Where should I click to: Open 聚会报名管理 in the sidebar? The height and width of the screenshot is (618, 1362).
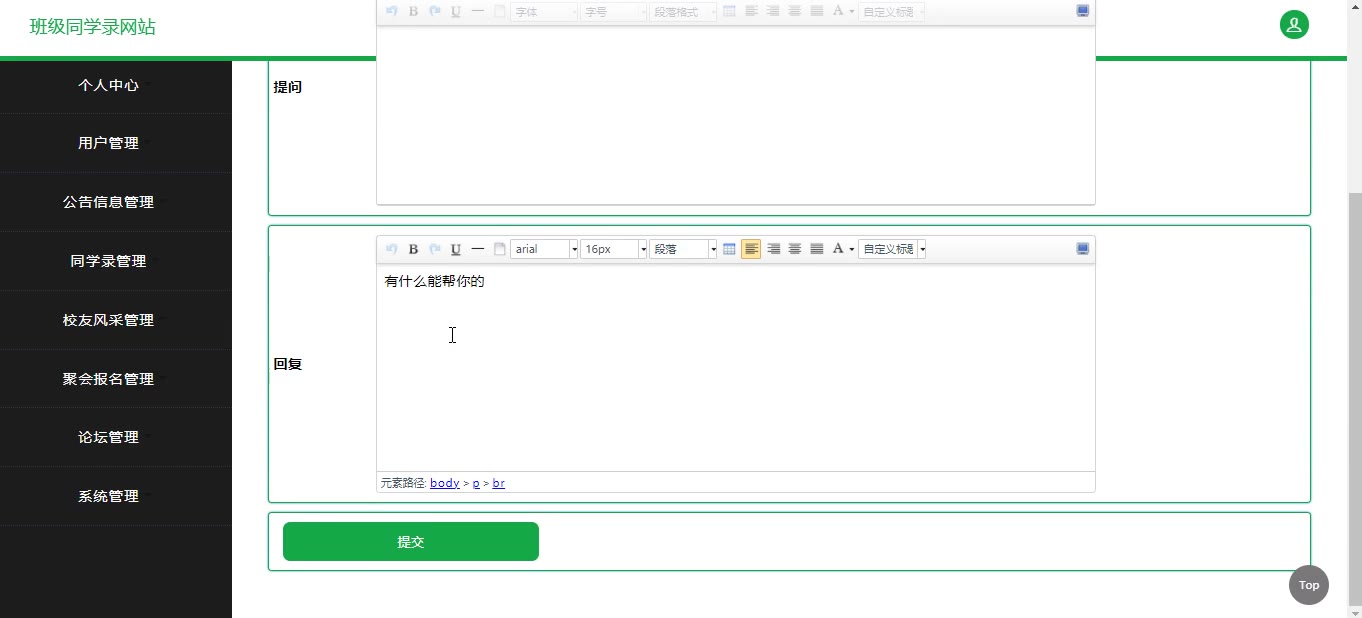[108, 379]
